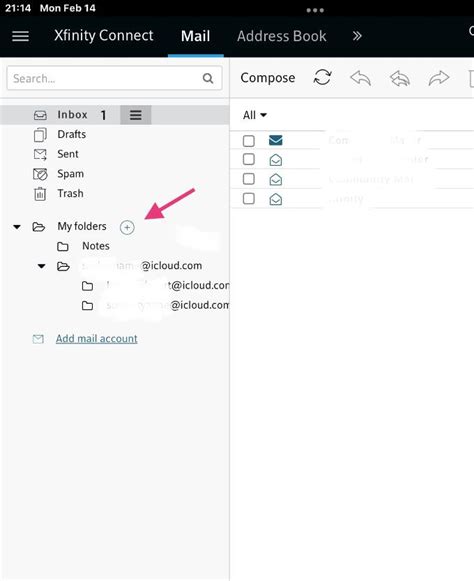Select the Trash folder

[x=70, y=193]
